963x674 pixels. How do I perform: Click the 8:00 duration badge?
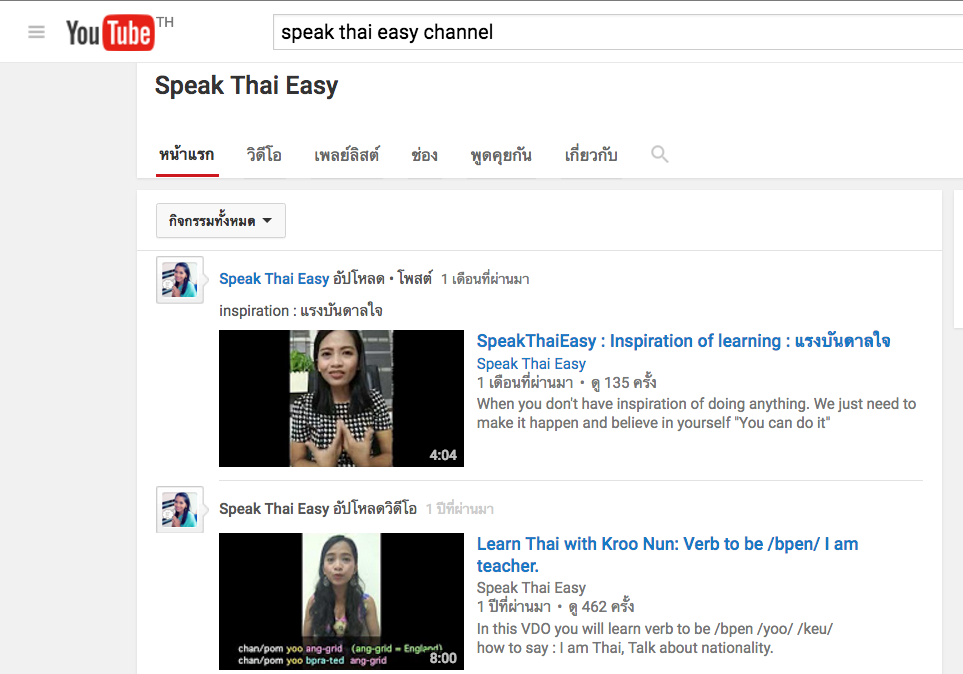tap(443, 658)
